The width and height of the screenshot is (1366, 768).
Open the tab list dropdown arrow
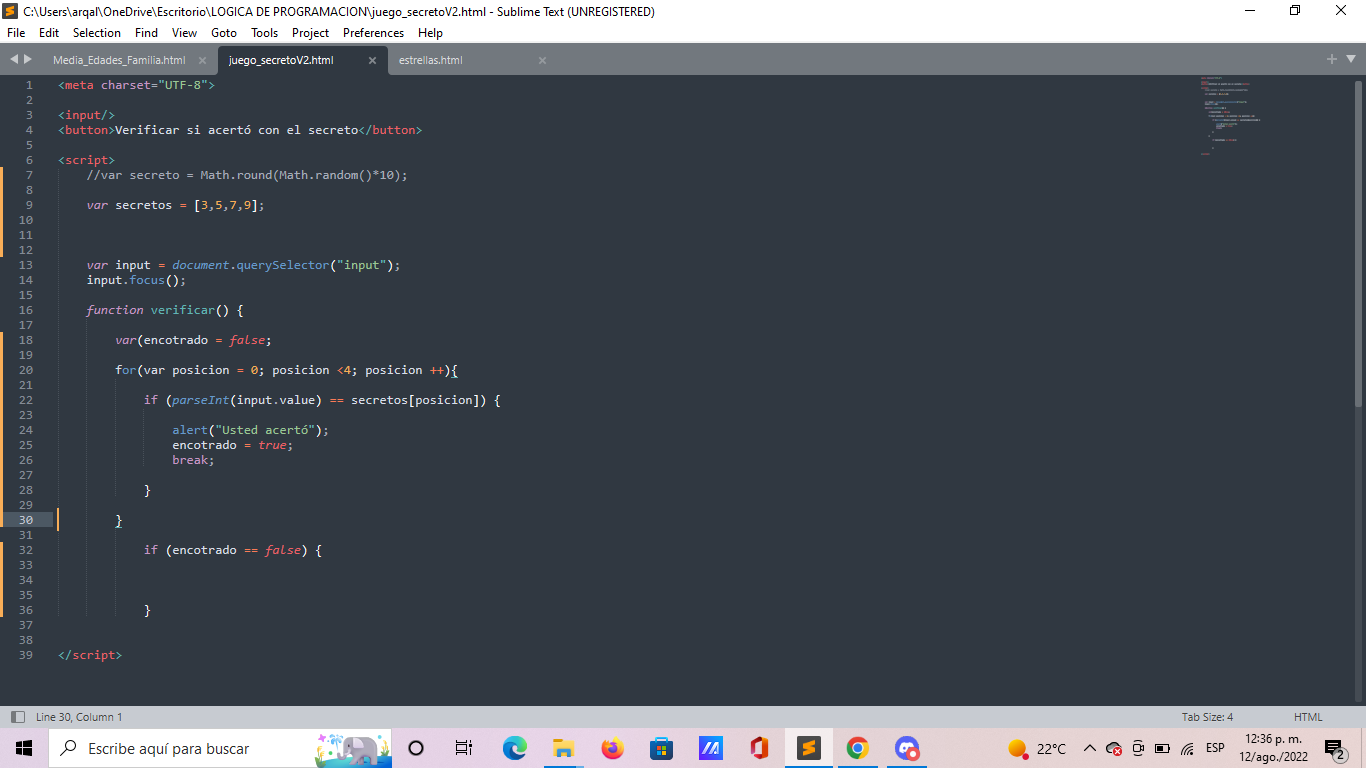pos(1349,60)
